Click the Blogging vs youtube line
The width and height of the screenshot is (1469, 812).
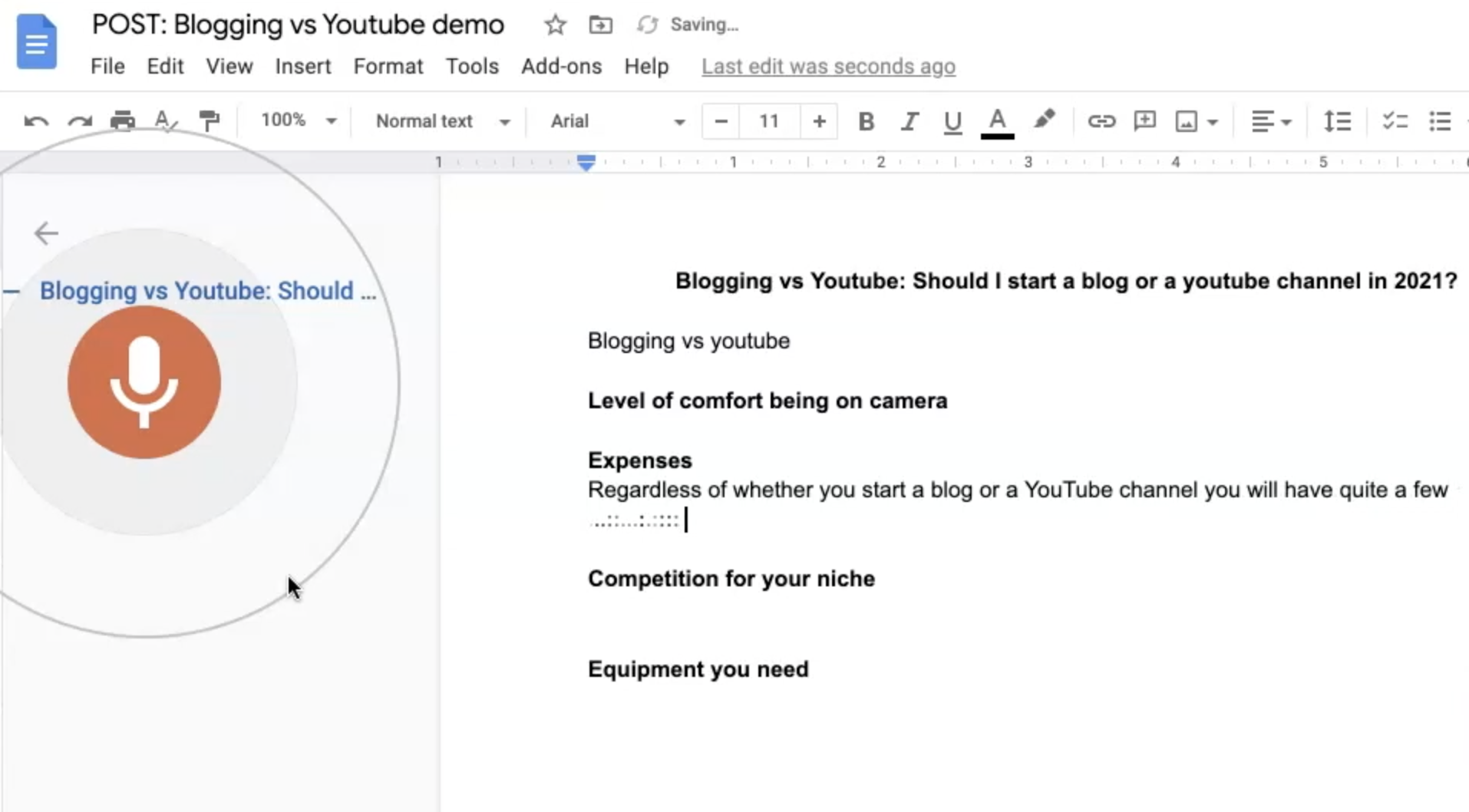(688, 341)
